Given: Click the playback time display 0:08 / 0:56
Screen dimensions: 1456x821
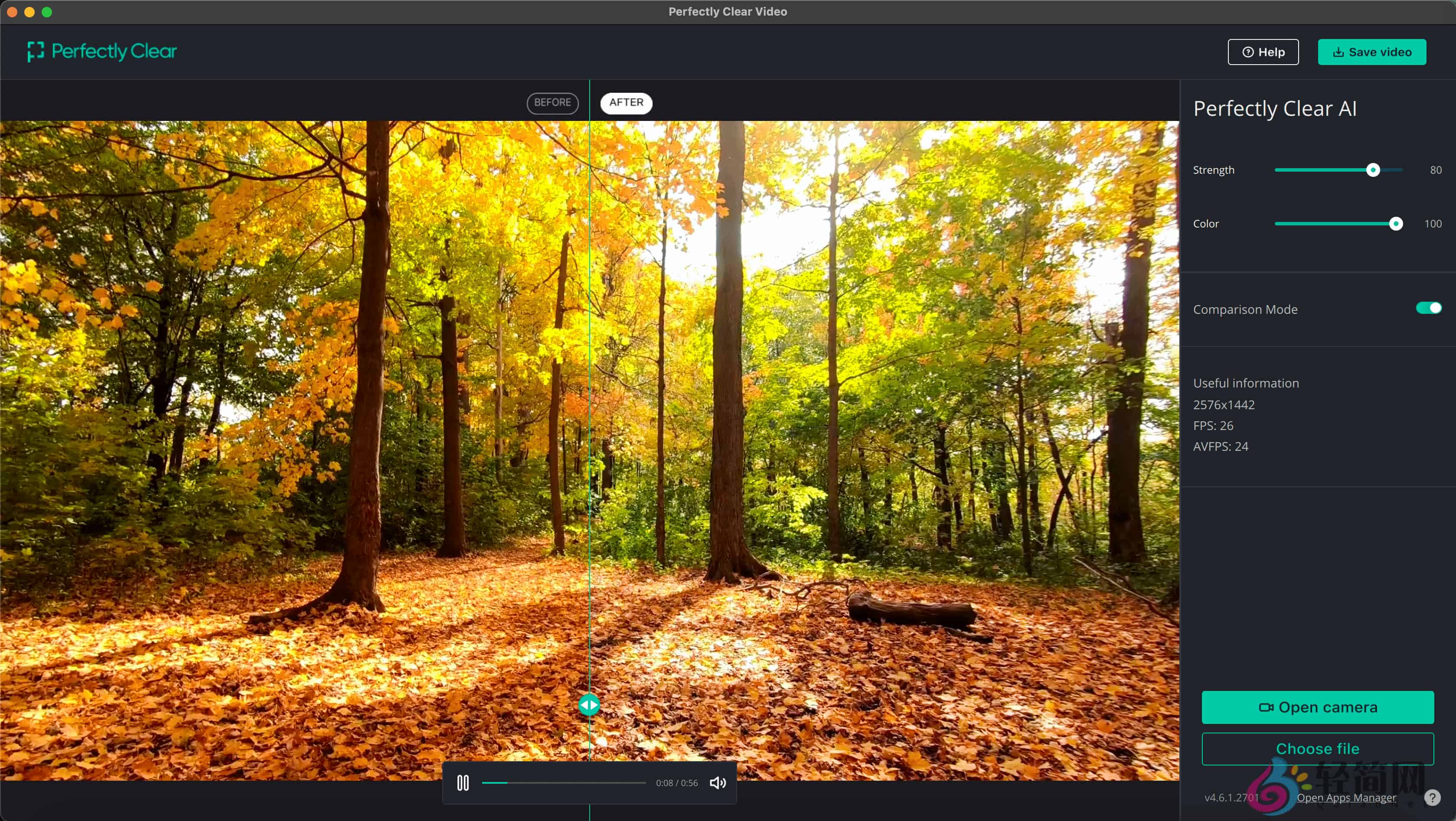Looking at the screenshot, I should click(676, 782).
